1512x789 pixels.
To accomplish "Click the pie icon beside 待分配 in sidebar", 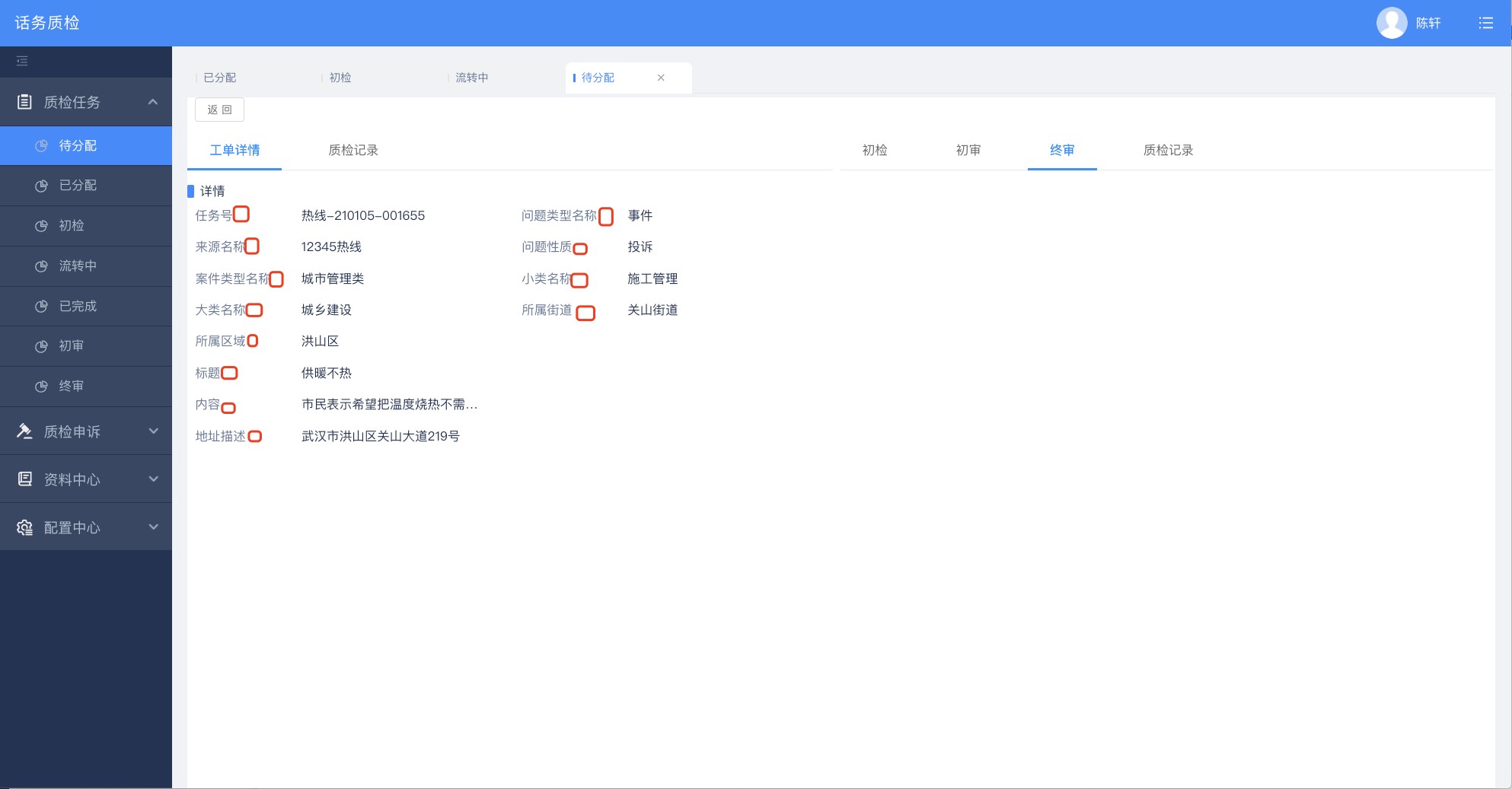I will tap(42, 145).
